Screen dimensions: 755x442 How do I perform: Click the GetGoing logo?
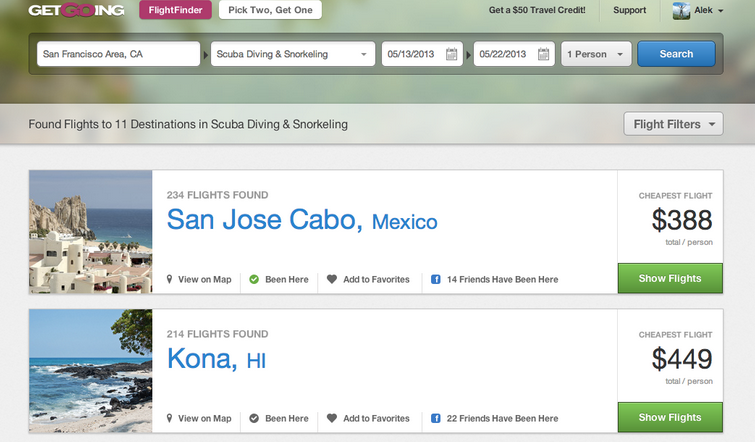click(x=76, y=11)
